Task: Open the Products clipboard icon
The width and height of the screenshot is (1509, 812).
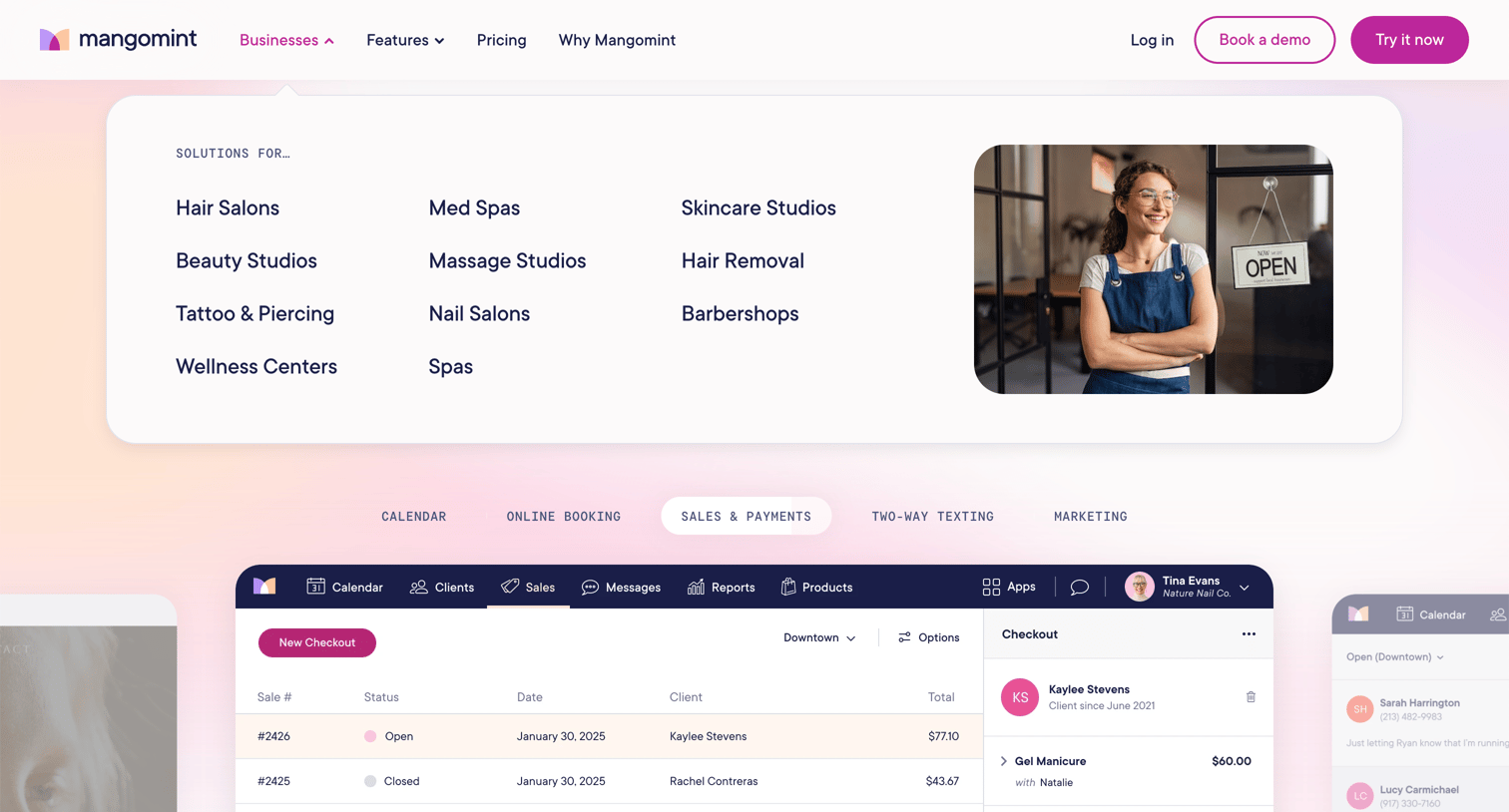Action: click(x=788, y=587)
